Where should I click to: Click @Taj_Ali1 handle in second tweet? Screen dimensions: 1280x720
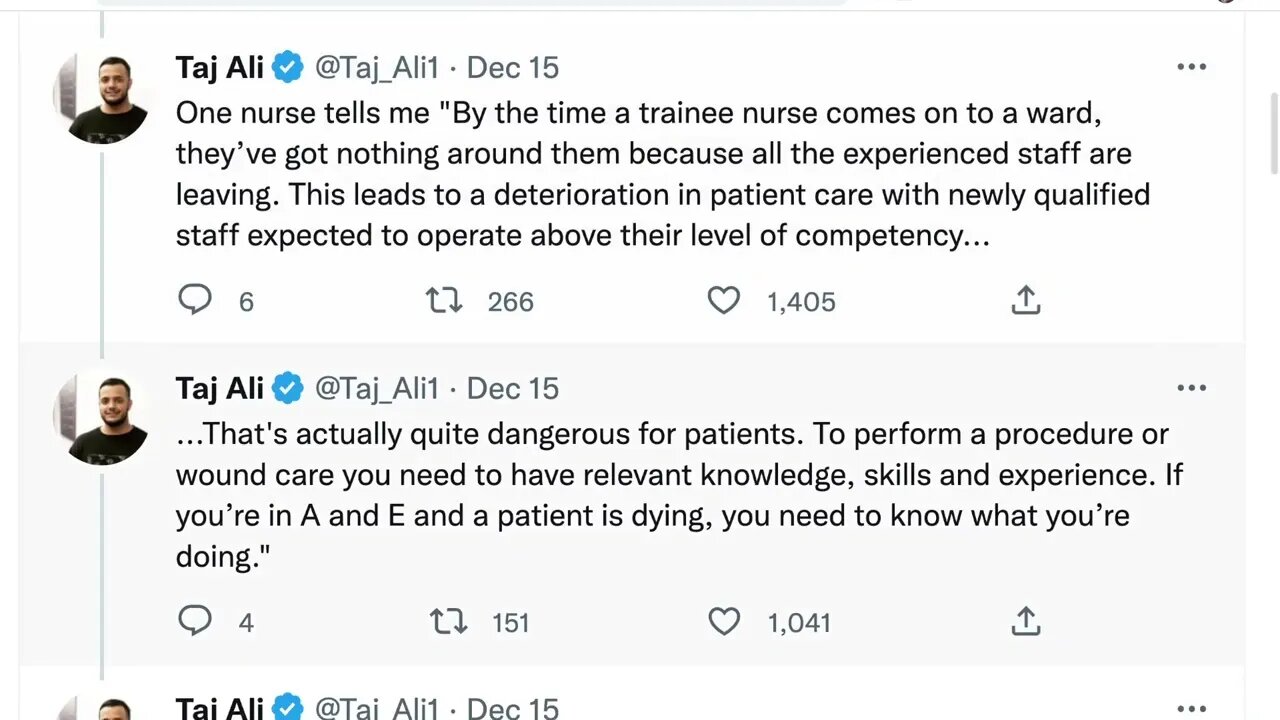point(377,388)
